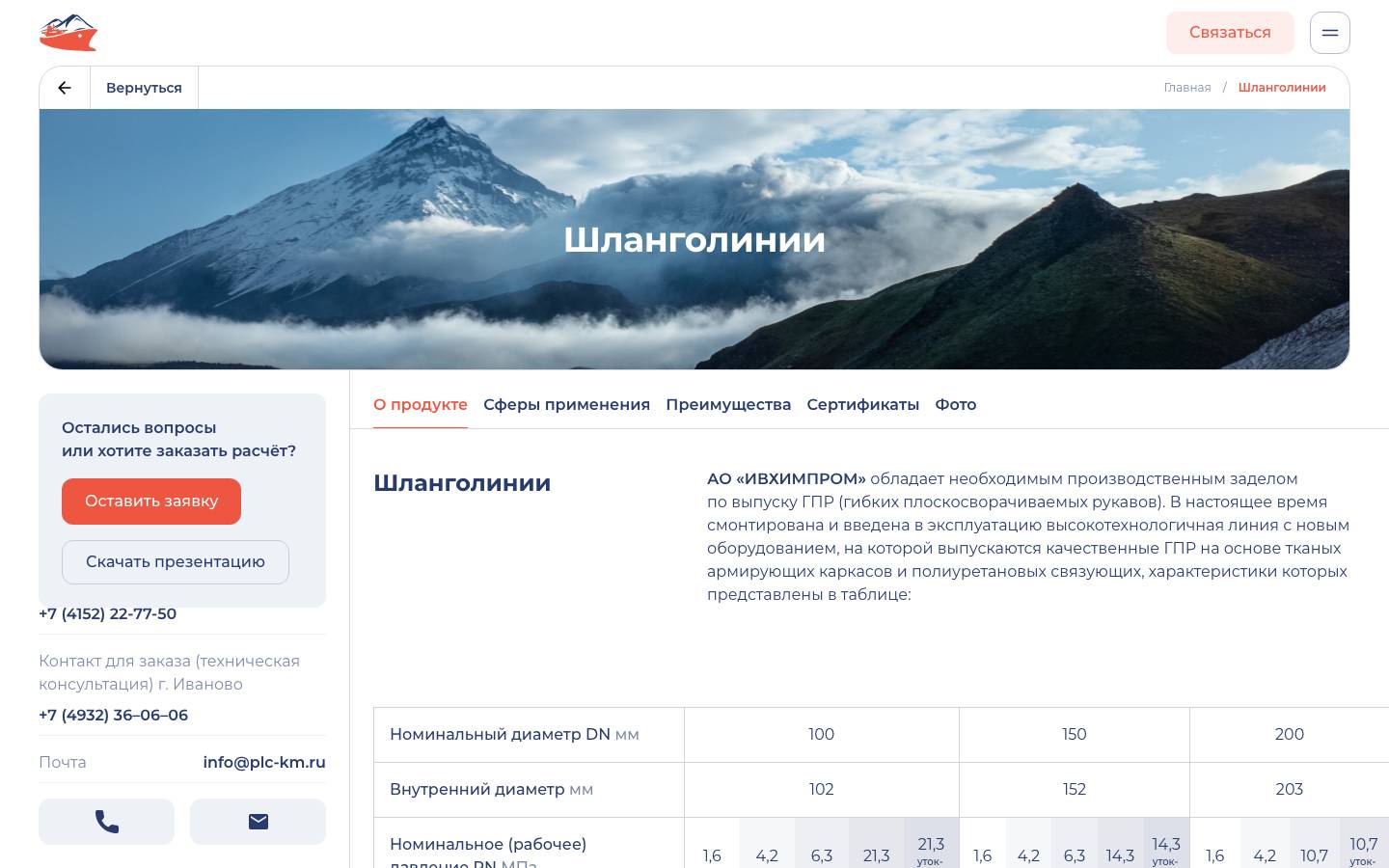Image resolution: width=1389 pixels, height=868 pixels.
Task: Click the Вернуться button
Action: (x=144, y=88)
